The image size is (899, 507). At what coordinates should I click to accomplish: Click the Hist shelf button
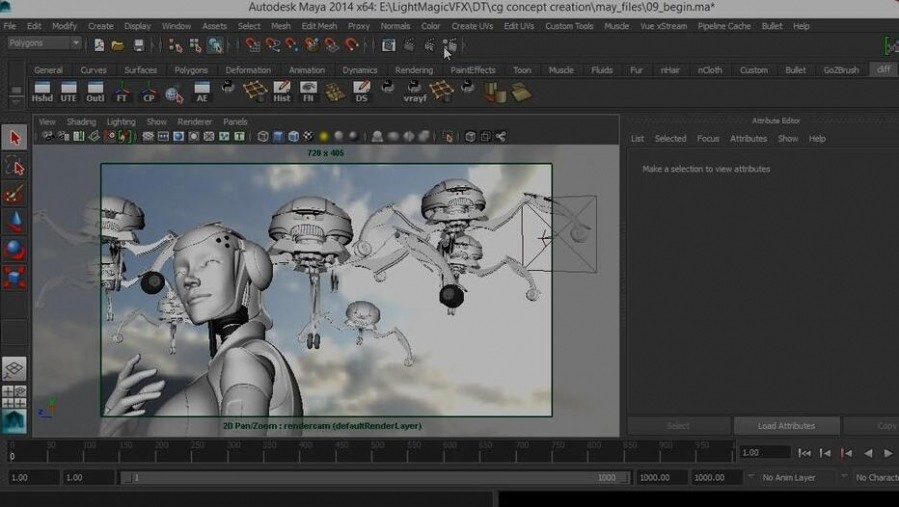[282, 92]
